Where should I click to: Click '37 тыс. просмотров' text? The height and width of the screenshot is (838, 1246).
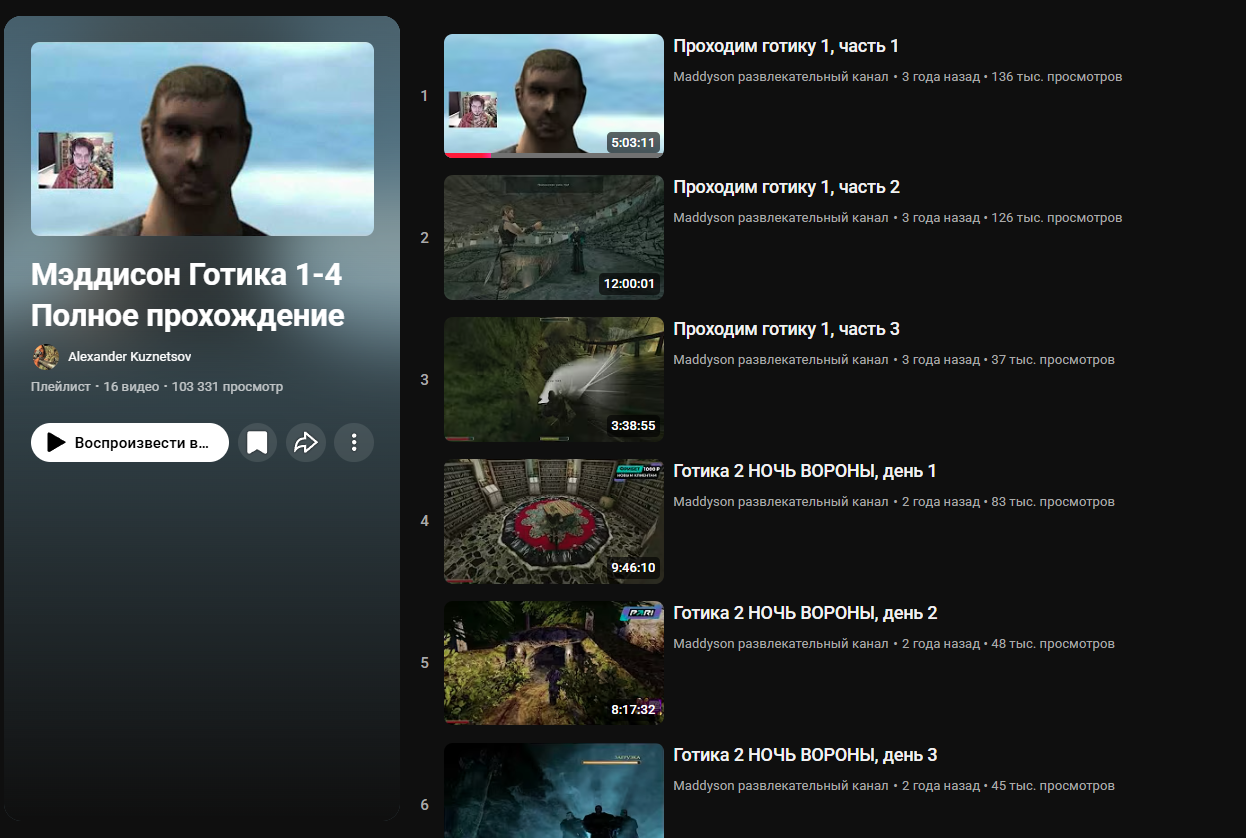(1053, 360)
